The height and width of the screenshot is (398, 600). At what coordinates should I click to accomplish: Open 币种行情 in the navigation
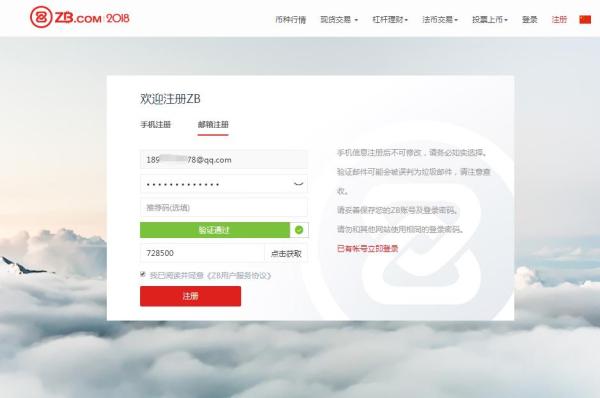tap(290, 20)
